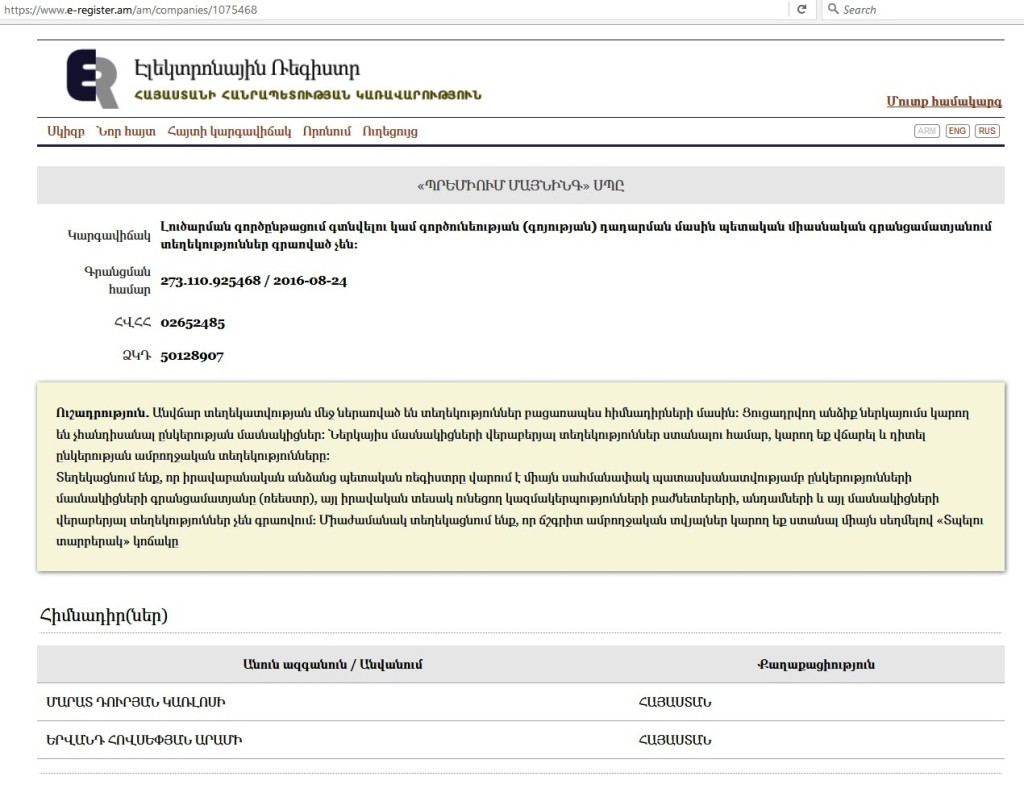Viewport: 1024px width, 793px height.
Task: Click the URL address bar
Action: (x=392, y=10)
